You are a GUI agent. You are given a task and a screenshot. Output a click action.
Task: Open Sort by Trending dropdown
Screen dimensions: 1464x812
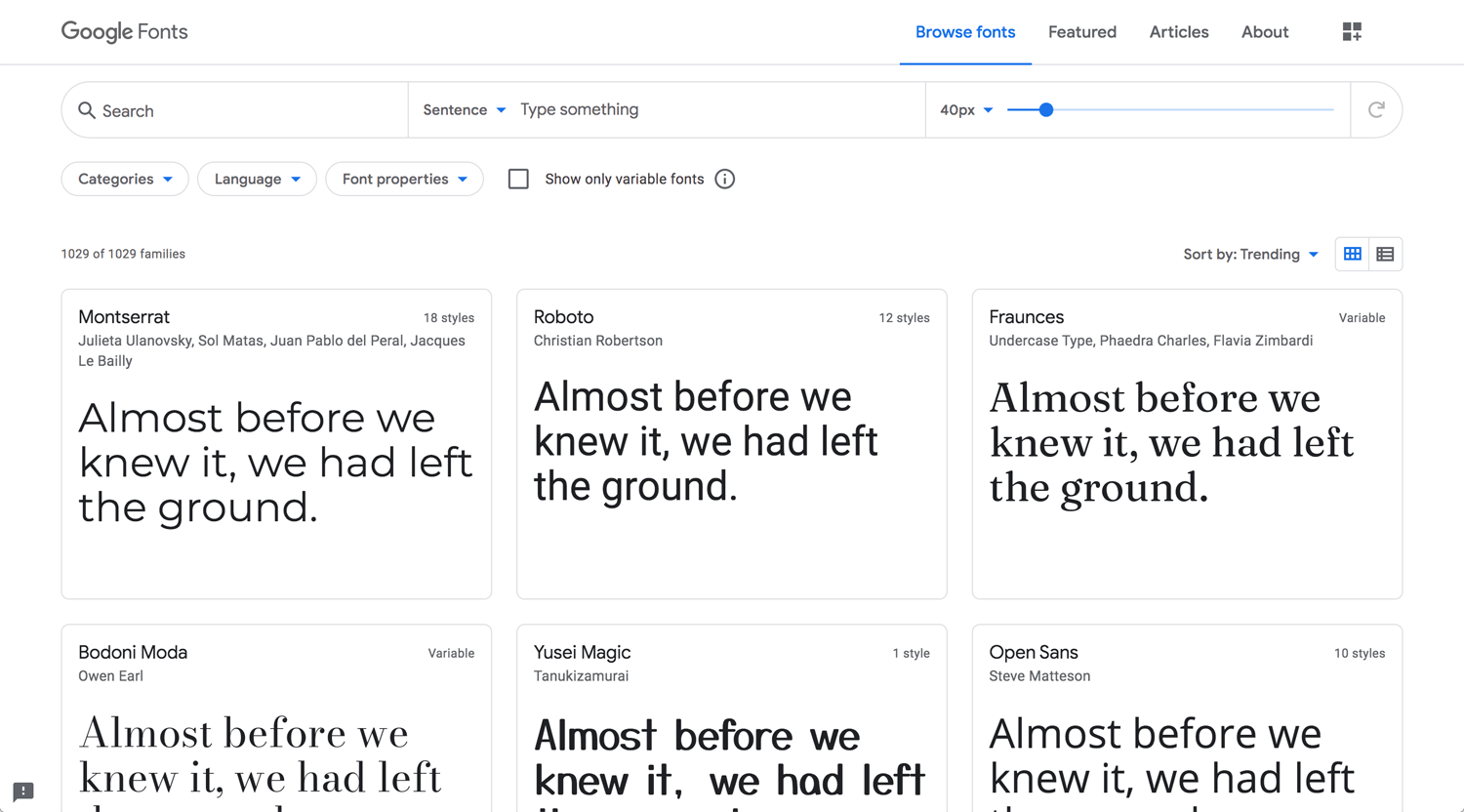(1250, 254)
